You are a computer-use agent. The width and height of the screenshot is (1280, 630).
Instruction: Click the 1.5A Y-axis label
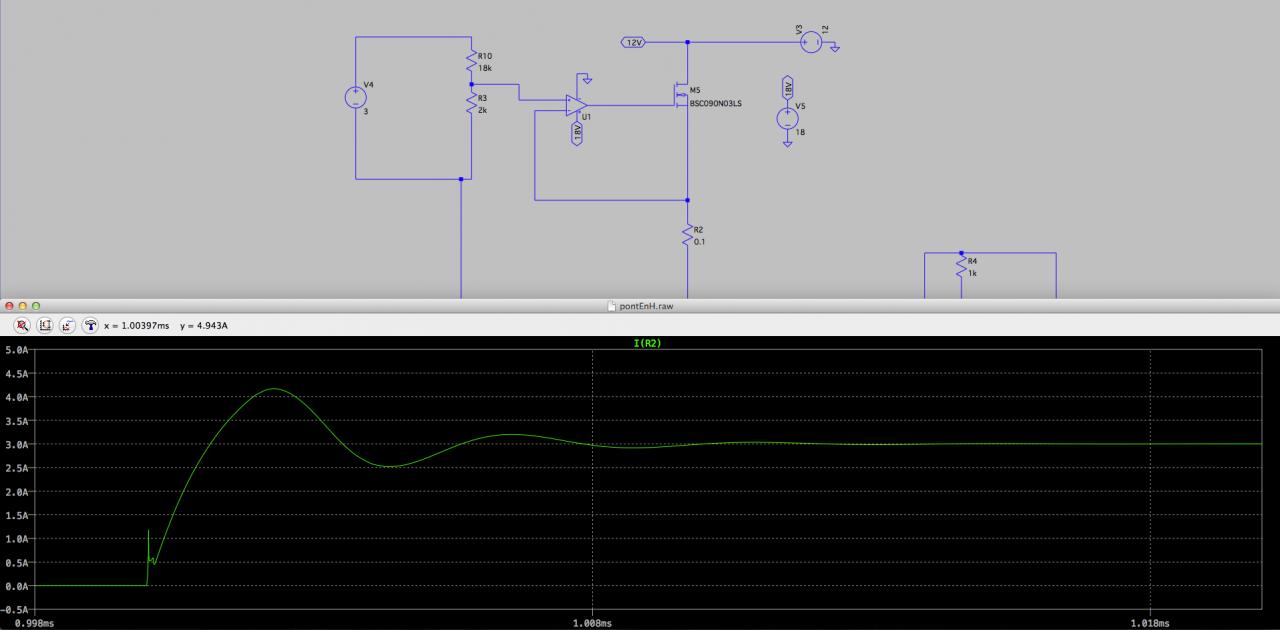click(x=17, y=515)
